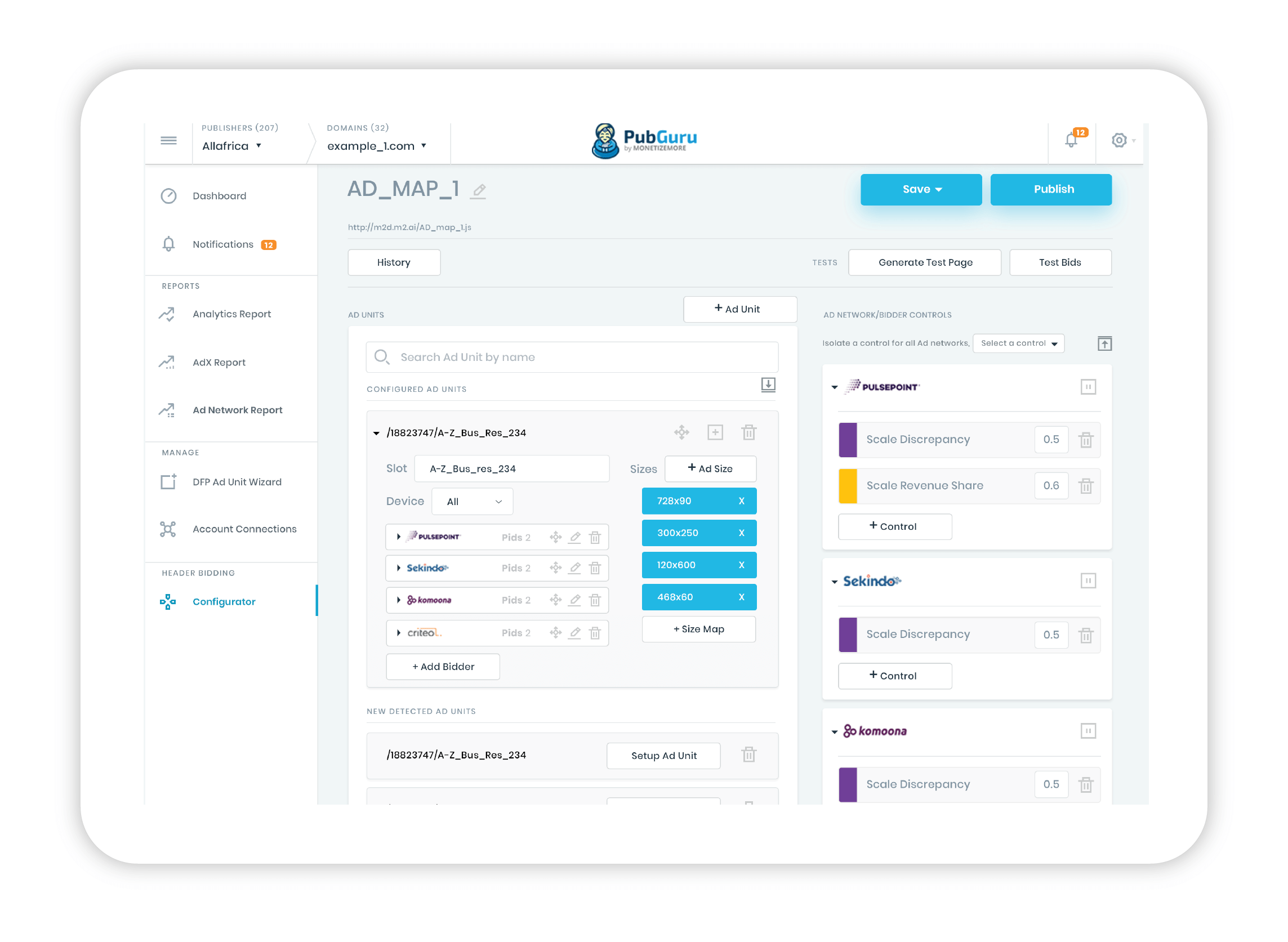Image resolution: width=1288 pixels, height=942 pixels.
Task: Click the purple swatch on PulsePoint Scale Discrepancy
Action: click(x=848, y=440)
